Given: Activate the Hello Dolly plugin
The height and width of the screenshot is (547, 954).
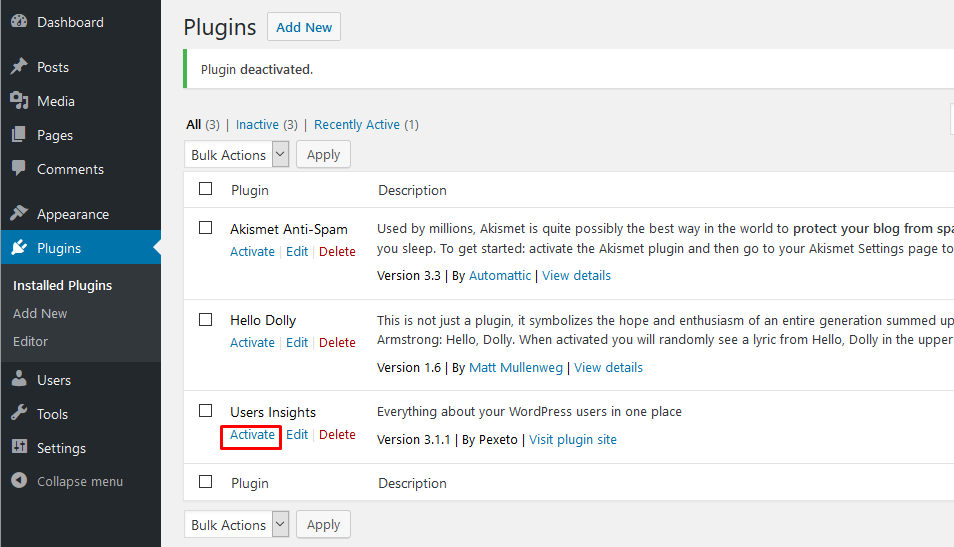Looking at the screenshot, I should click(252, 343).
